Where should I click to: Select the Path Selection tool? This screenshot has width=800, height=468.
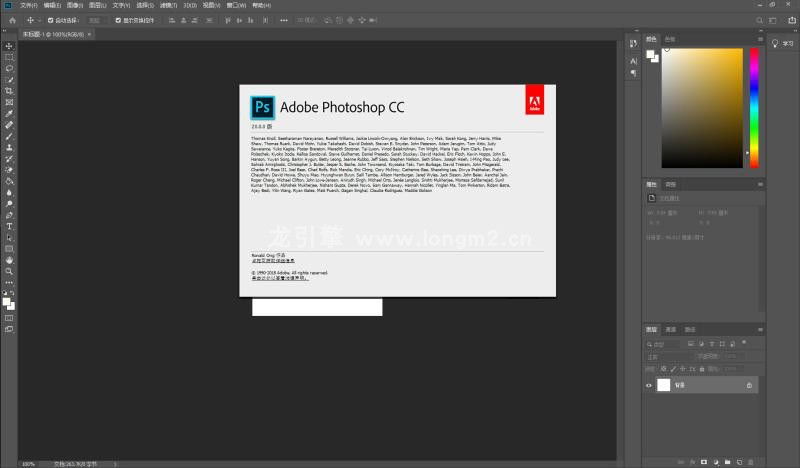click(9, 237)
